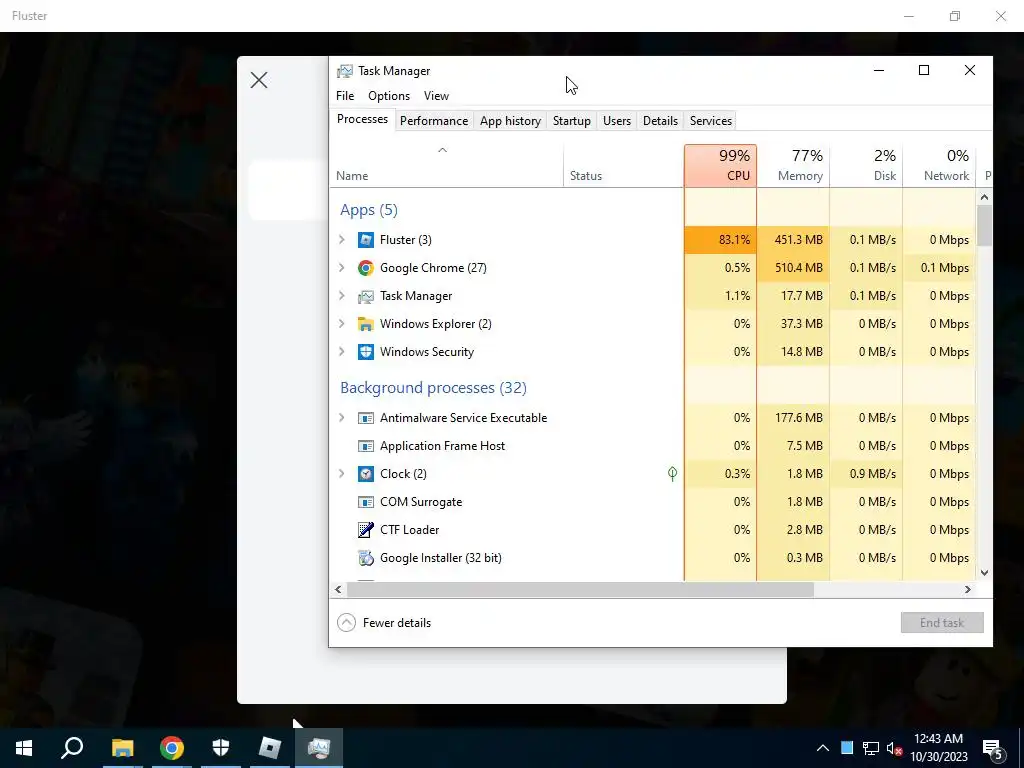Click the Google Installer (32 bit) icon

coord(366,558)
